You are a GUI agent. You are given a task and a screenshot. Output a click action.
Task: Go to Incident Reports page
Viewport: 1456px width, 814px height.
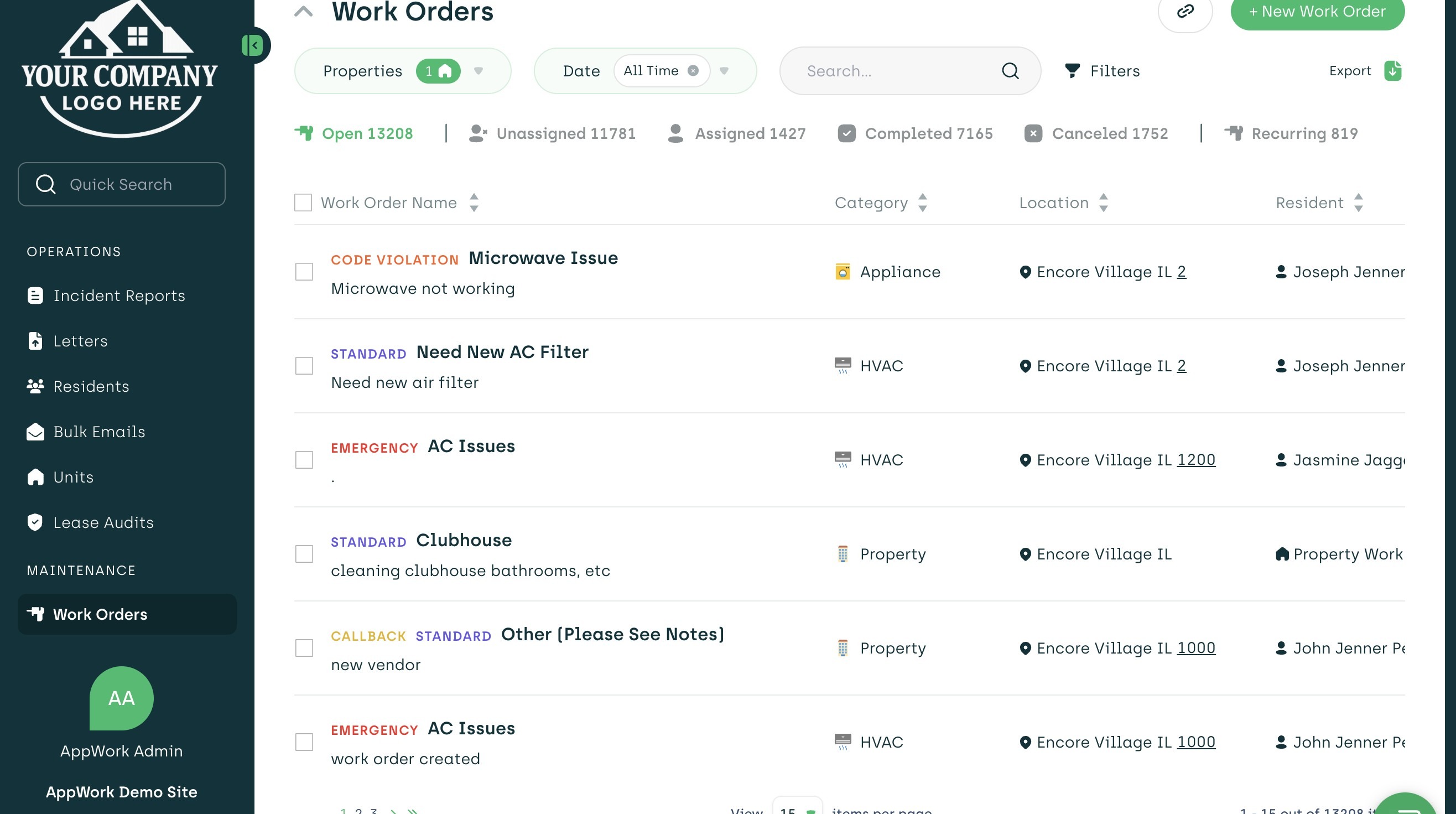[119, 295]
